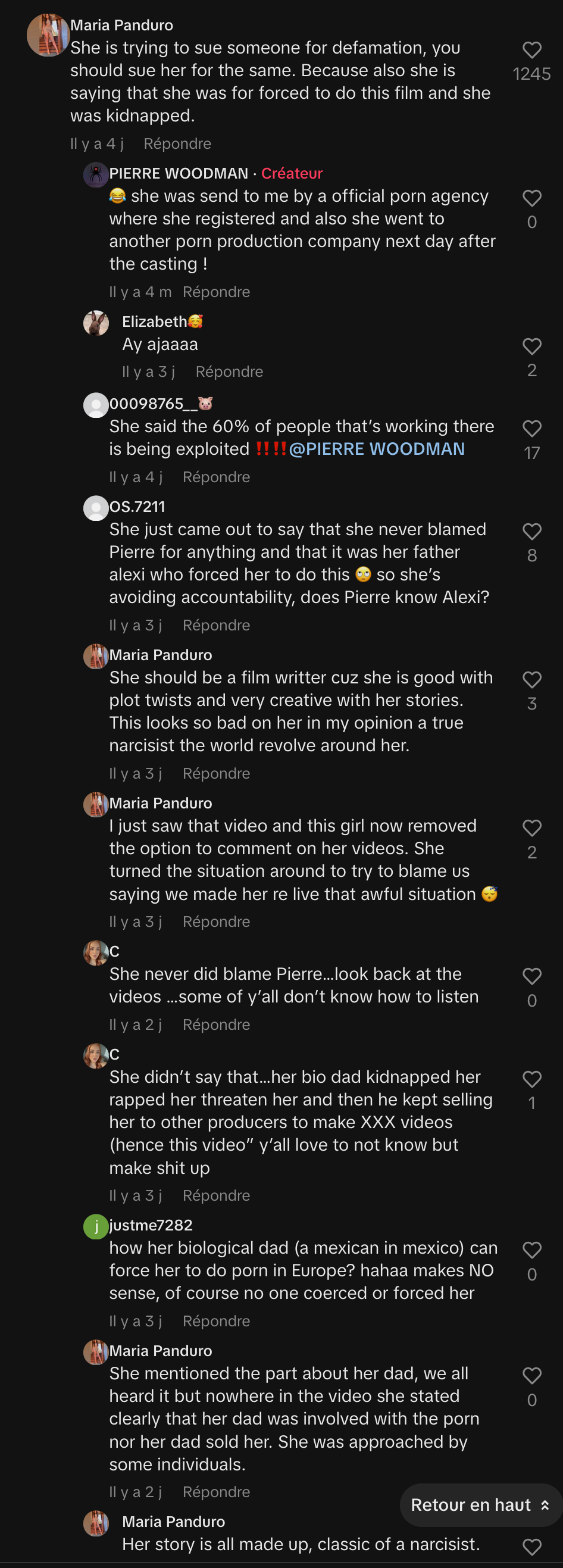The image size is (563, 1568).
Task: View Elizabeth's rabbit profile picture
Action: pos(96,323)
